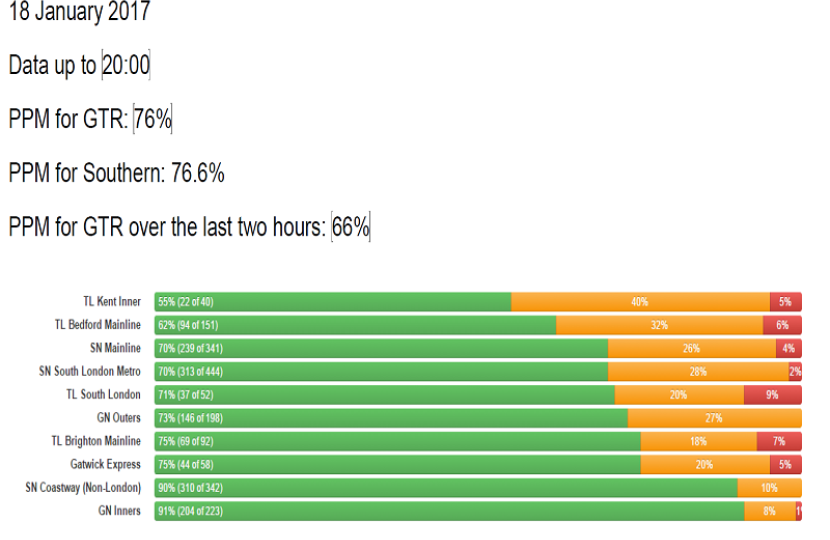The image size is (830, 540).
Task: Click the orange 27% GN Outers segment
Action: click(714, 418)
